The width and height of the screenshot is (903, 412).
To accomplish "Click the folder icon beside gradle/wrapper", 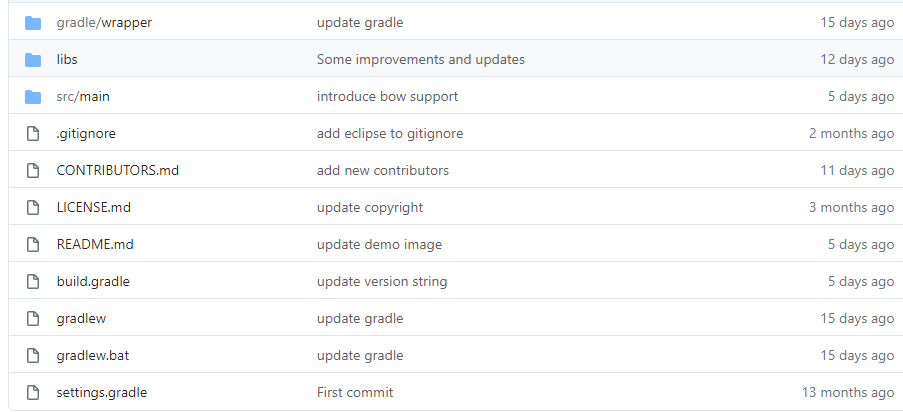I will pos(33,23).
